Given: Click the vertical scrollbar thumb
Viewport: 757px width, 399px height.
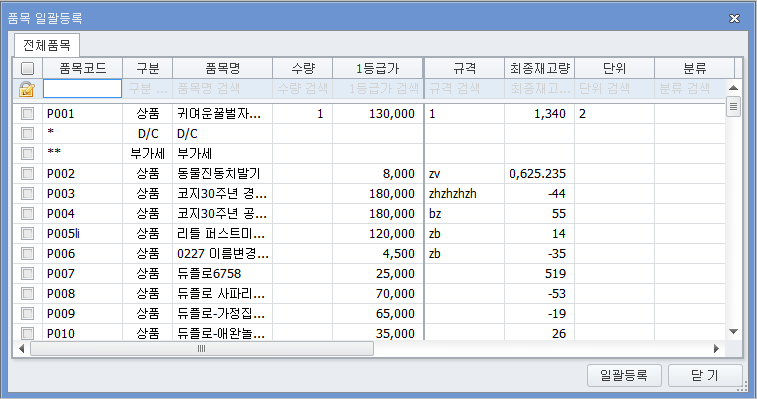Looking at the screenshot, I should (733, 107).
